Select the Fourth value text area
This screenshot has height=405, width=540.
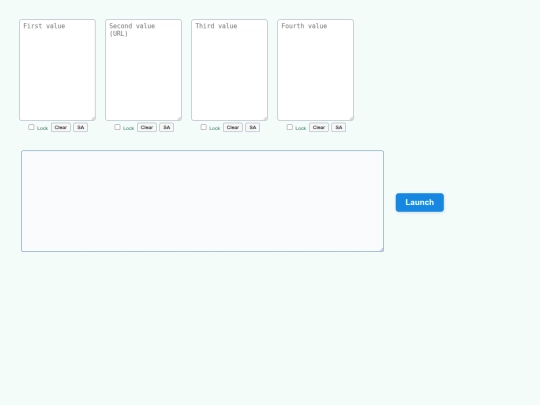[315, 70]
